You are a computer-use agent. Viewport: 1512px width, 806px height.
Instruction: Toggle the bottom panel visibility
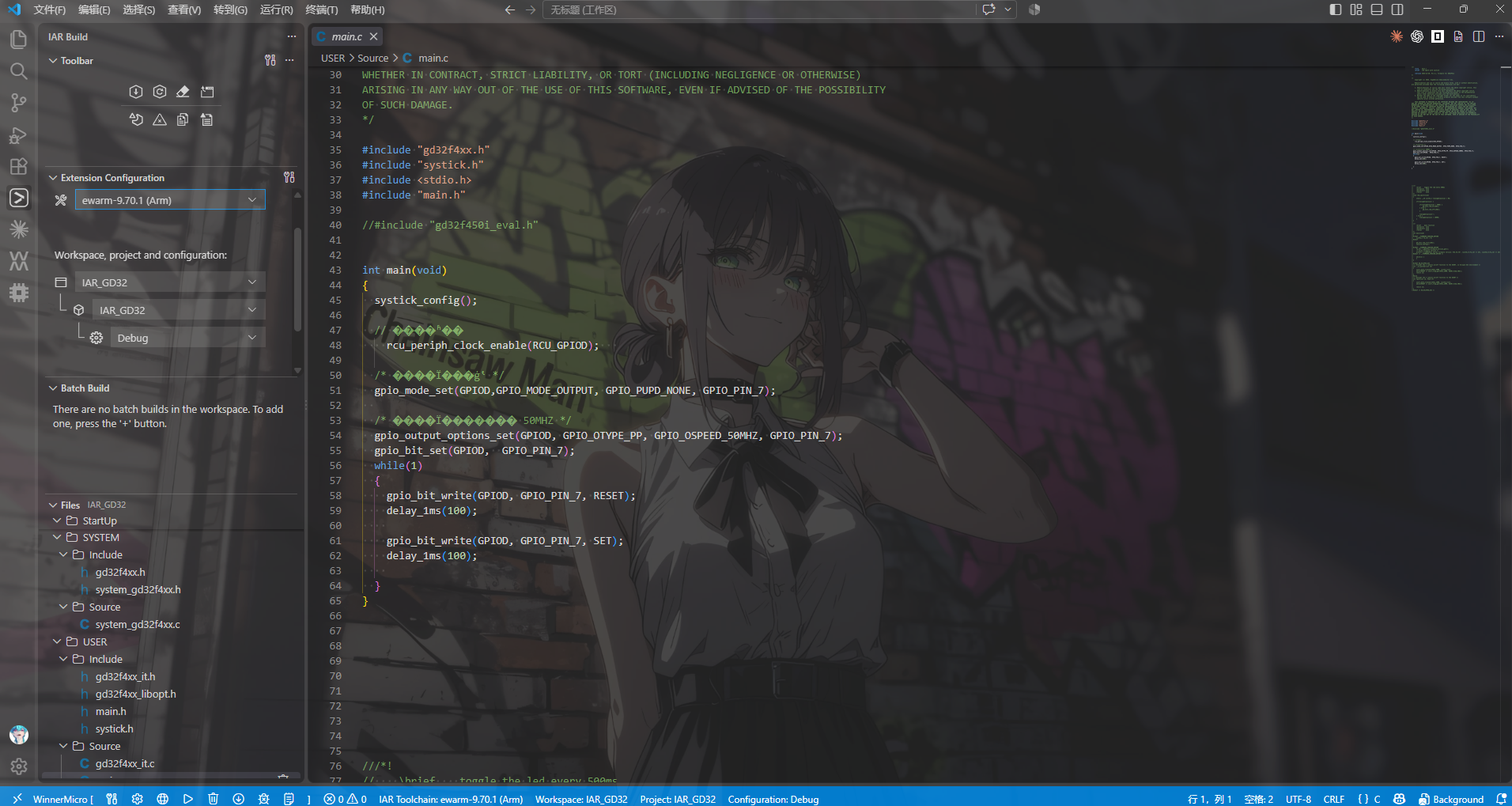[x=1377, y=9]
